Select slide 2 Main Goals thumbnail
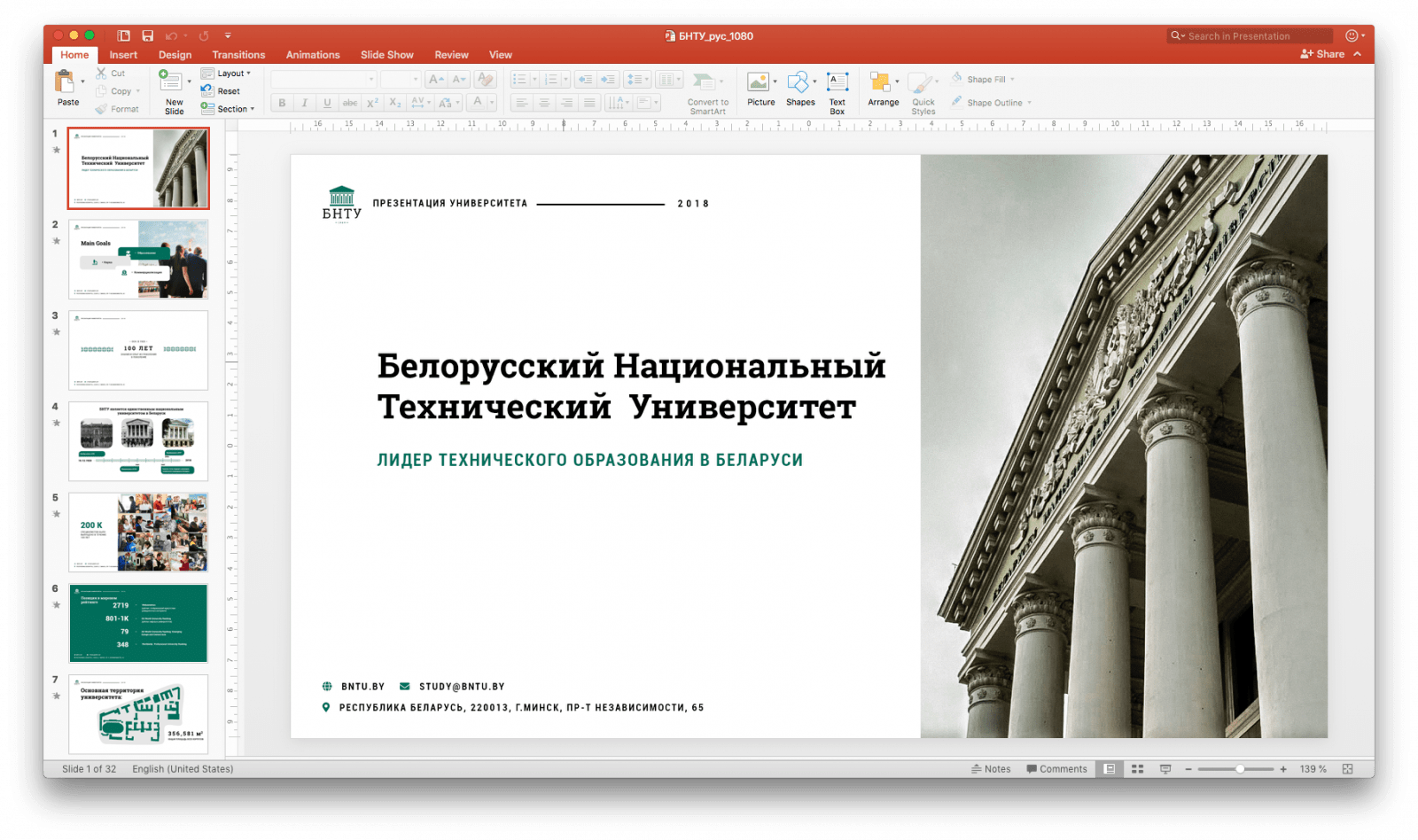The image size is (1418, 840). click(x=138, y=259)
